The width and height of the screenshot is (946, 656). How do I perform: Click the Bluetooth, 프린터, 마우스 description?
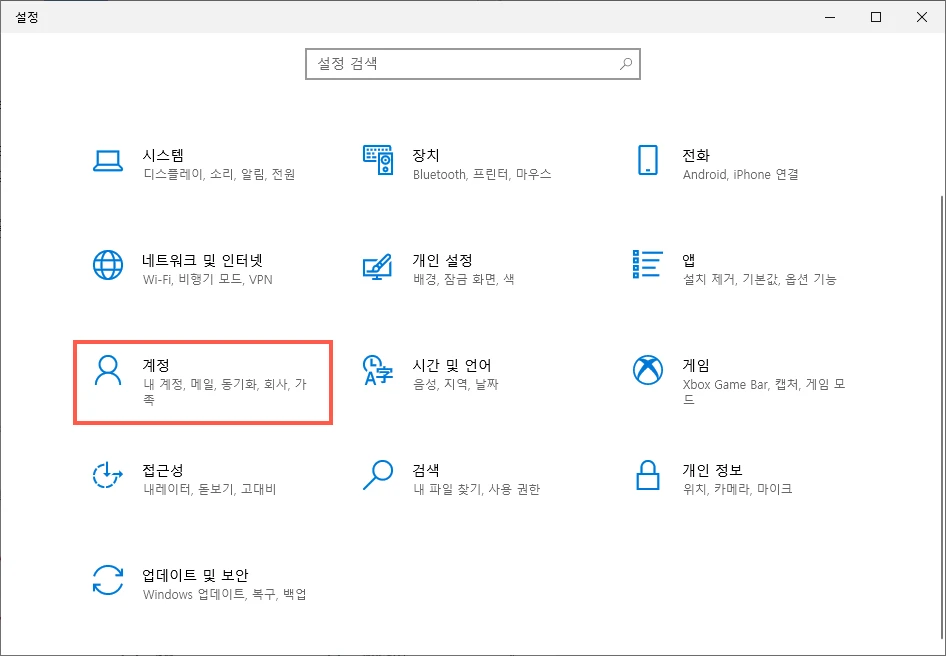(482, 174)
